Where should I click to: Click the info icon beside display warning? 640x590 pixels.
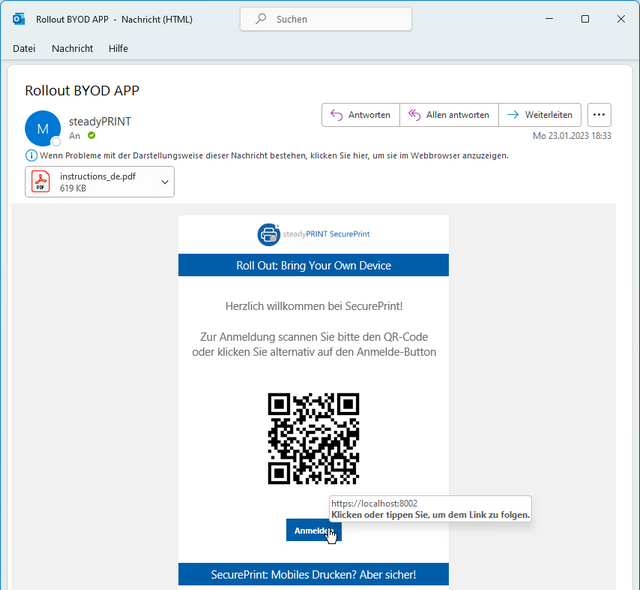pyautogui.click(x=31, y=155)
